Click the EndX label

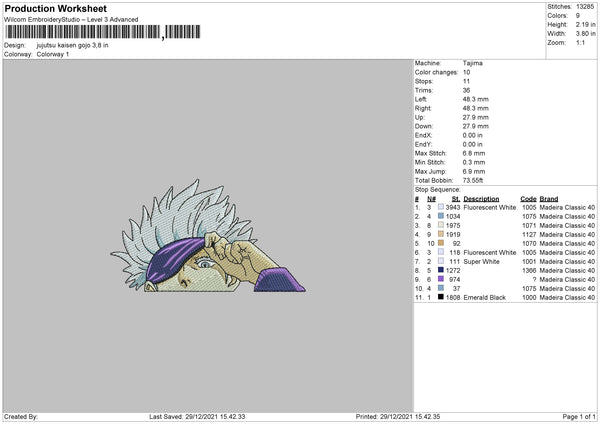point(424,135)
